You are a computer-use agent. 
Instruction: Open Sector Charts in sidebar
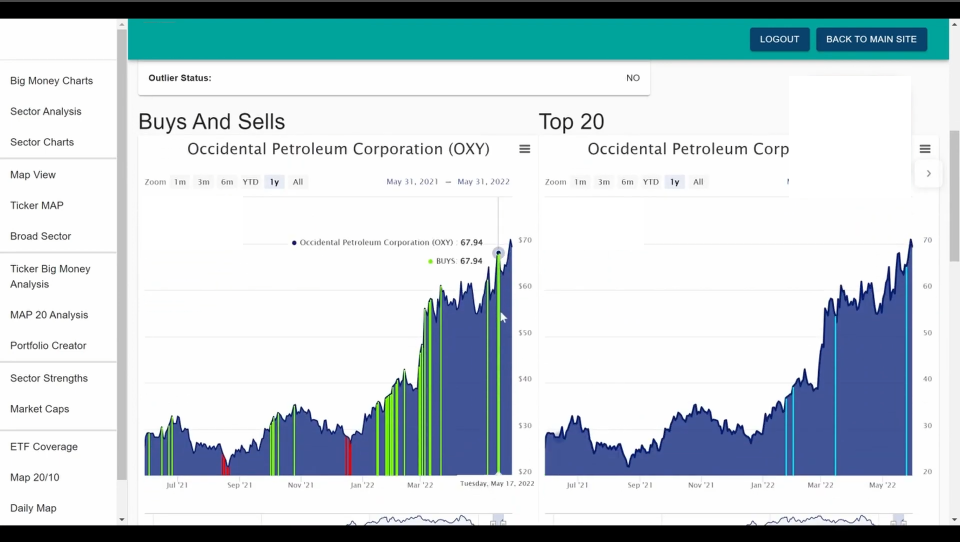42,142
